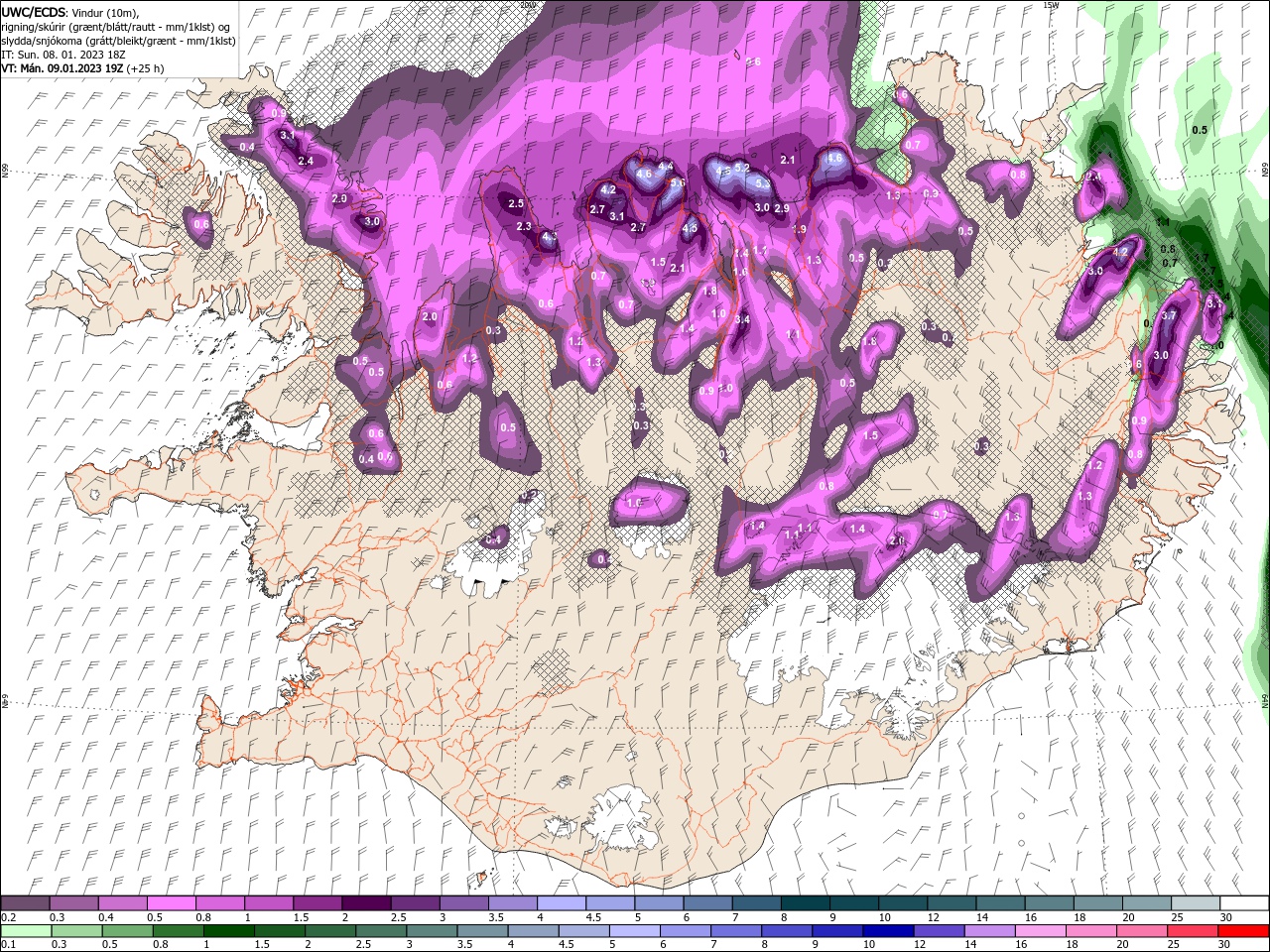Click the '0.1' label in the lower legend row
The height and width of the screenshot is (952, 1270).
click(8, 944)
